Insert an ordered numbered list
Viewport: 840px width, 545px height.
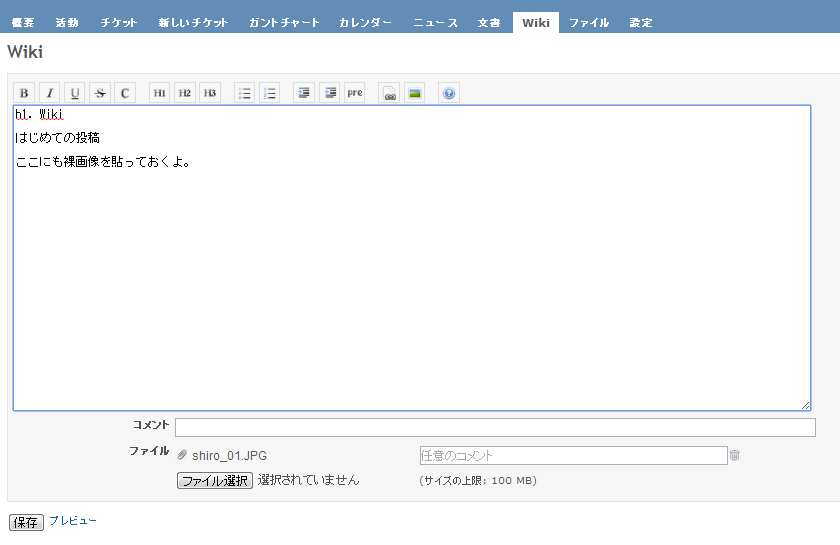[269, 93]
